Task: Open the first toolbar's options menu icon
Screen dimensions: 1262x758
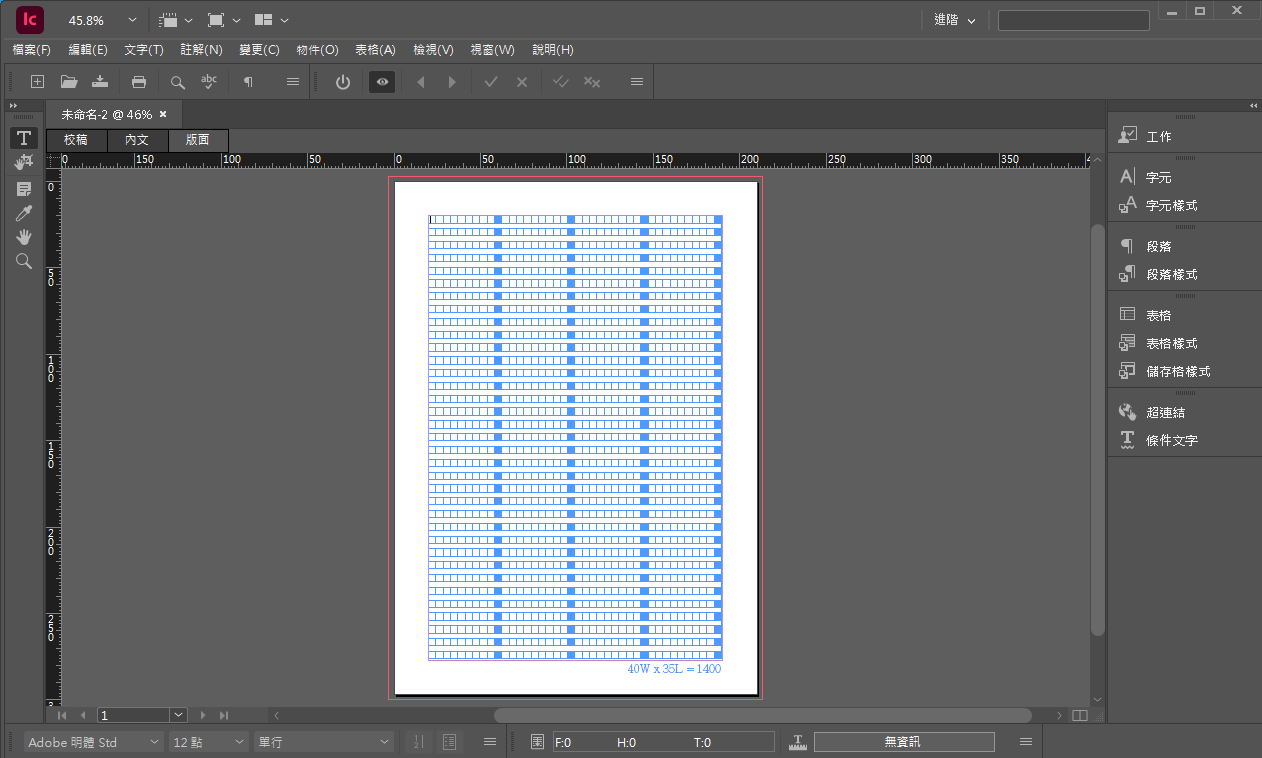Action: pyautogui.click(x=293, y=82)
